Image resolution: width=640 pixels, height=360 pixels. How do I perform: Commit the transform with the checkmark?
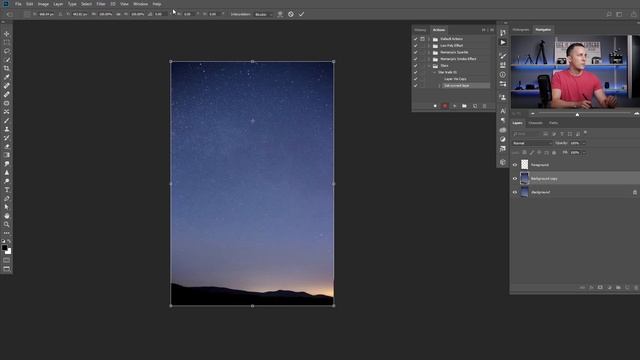(x=301, y=14)
